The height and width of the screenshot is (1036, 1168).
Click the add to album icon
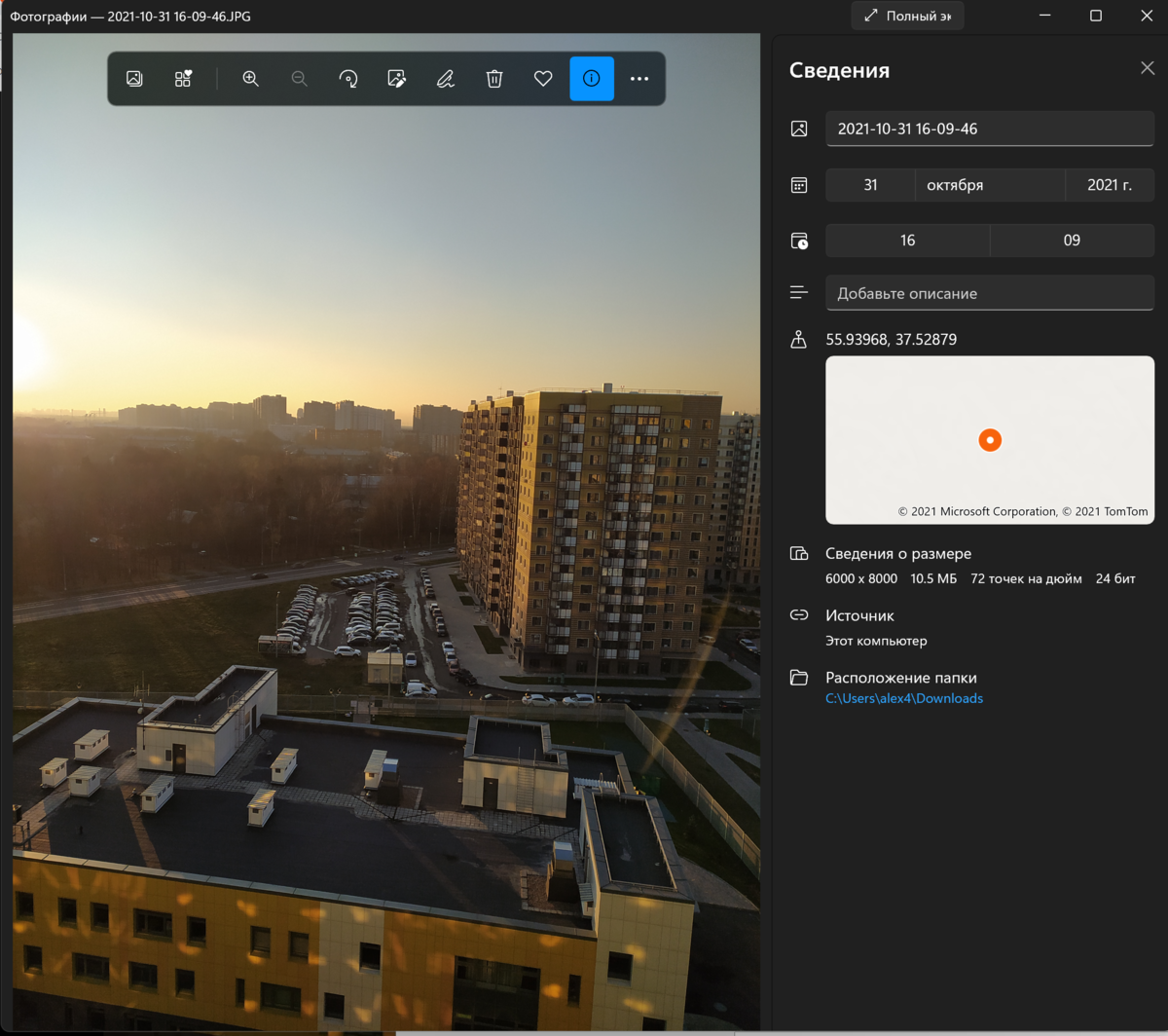183,79
